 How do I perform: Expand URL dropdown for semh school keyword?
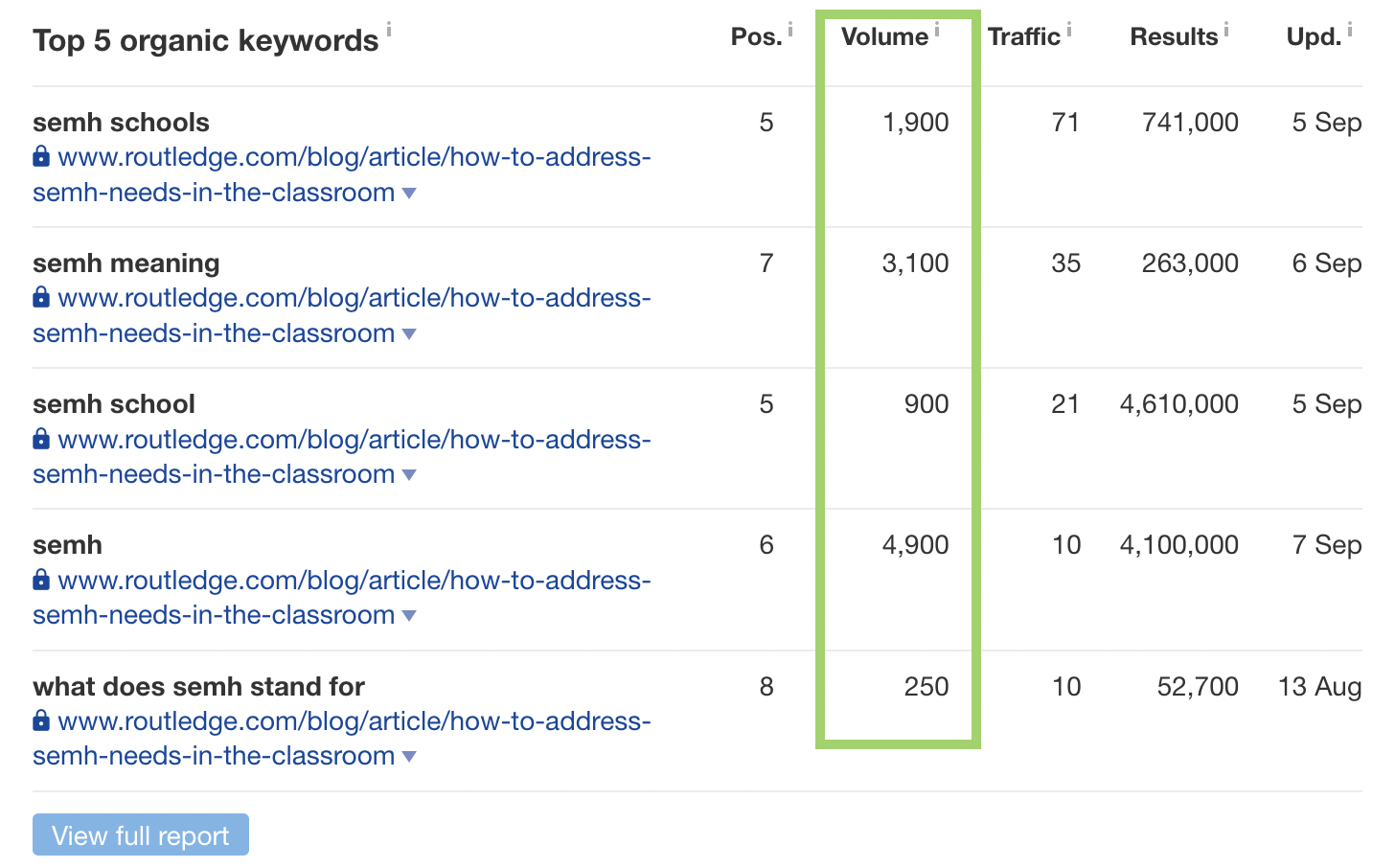pos(409,475)
